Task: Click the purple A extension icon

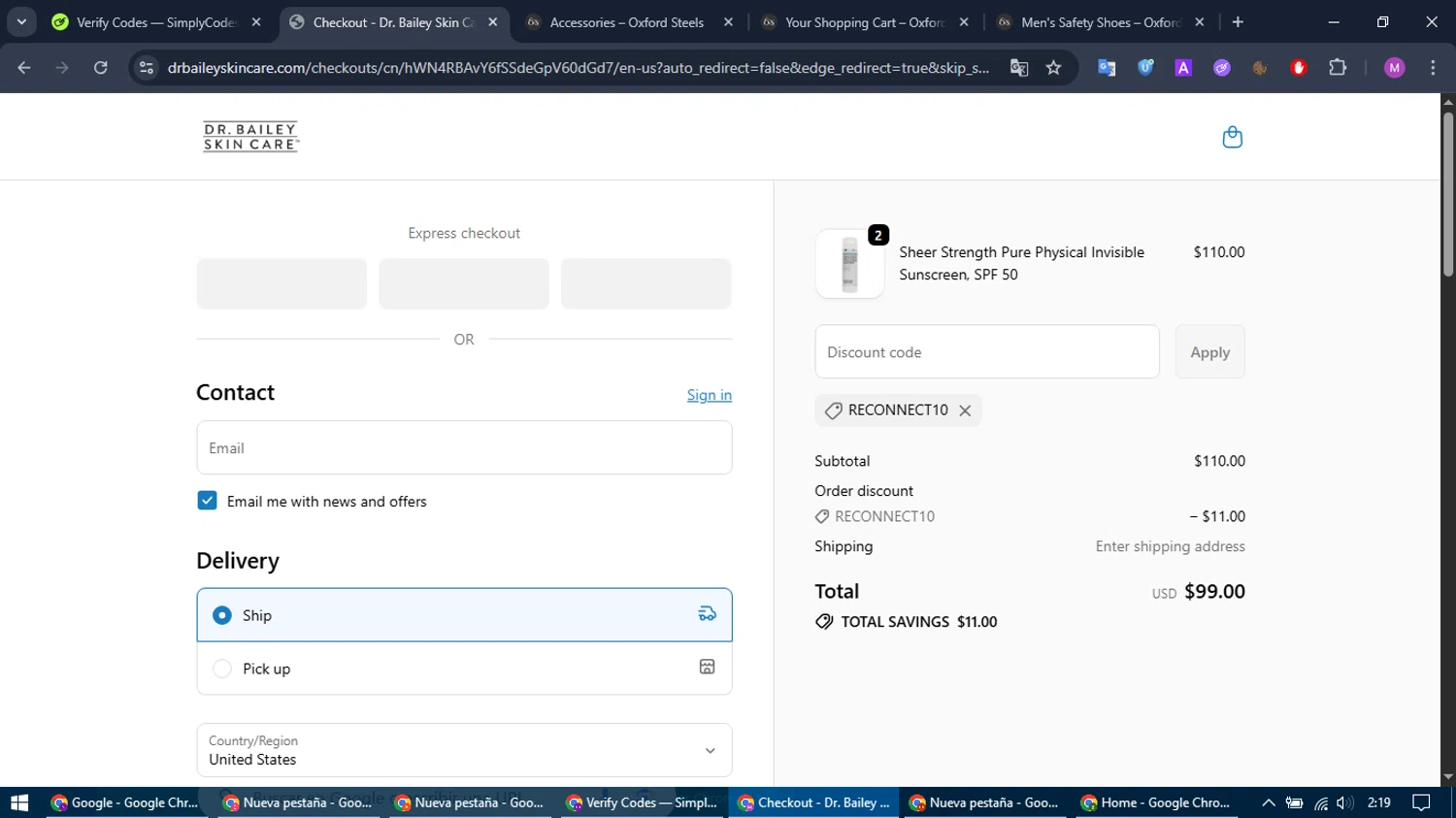Action: [1183, 68]
